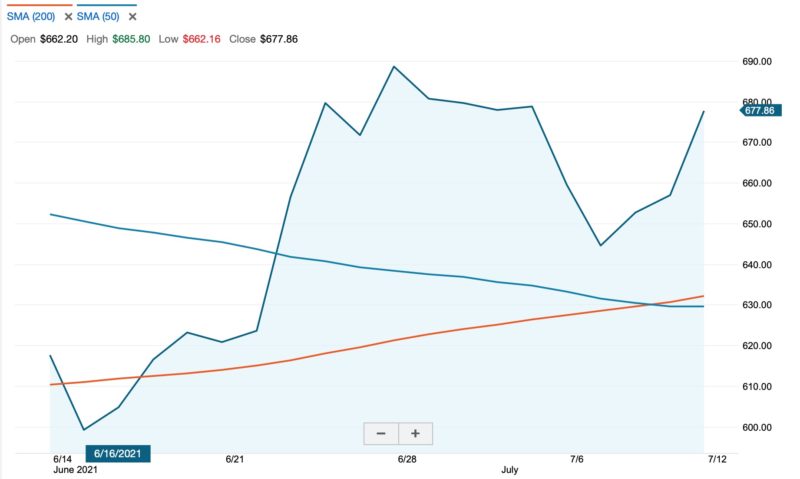Zoom in with the plus button
This screenshot has height=479, width=800.
point(415,434)
